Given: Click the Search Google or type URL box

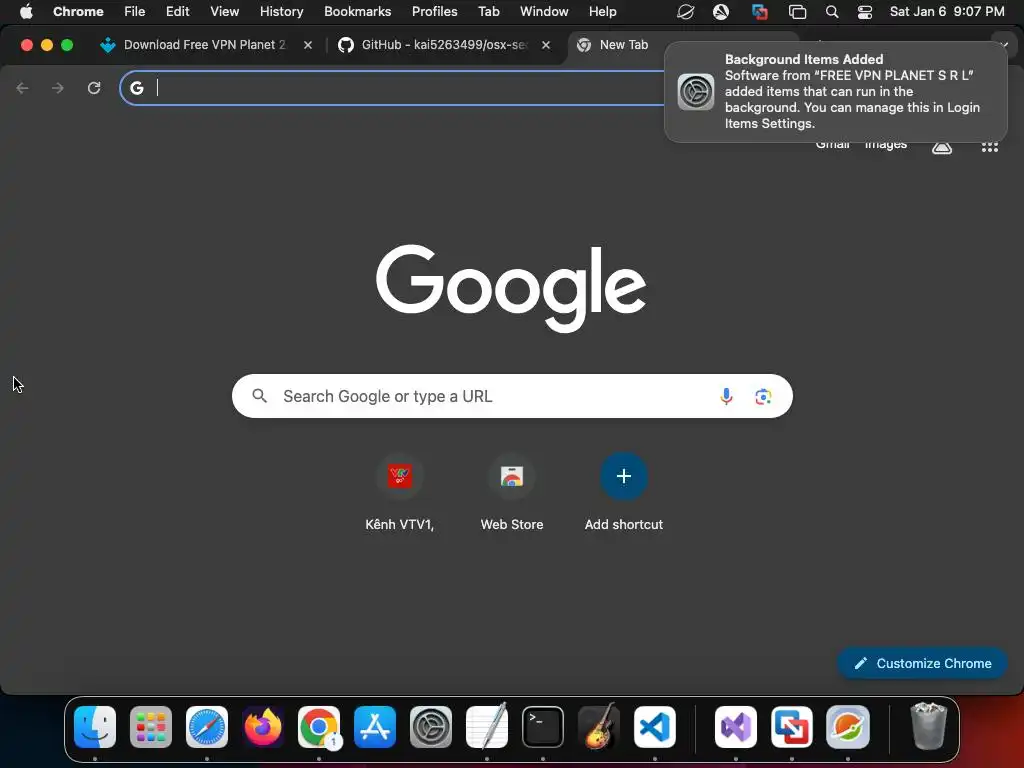Looking at the screenshot, I should pyautogui.click(x=512, y=396).
